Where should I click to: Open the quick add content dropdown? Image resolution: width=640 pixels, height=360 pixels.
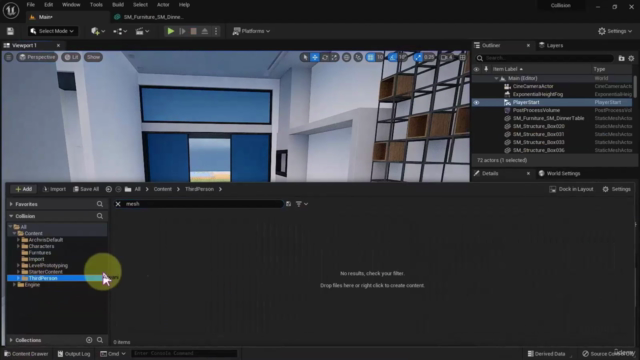98,31
